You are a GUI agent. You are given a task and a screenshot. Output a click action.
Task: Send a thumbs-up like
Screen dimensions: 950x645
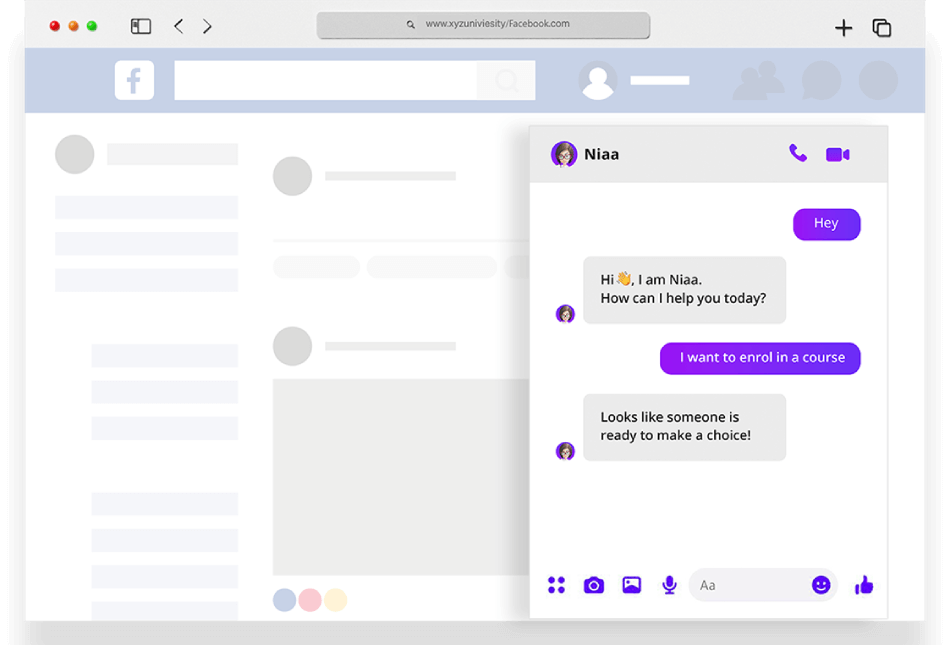click(864, 585)
